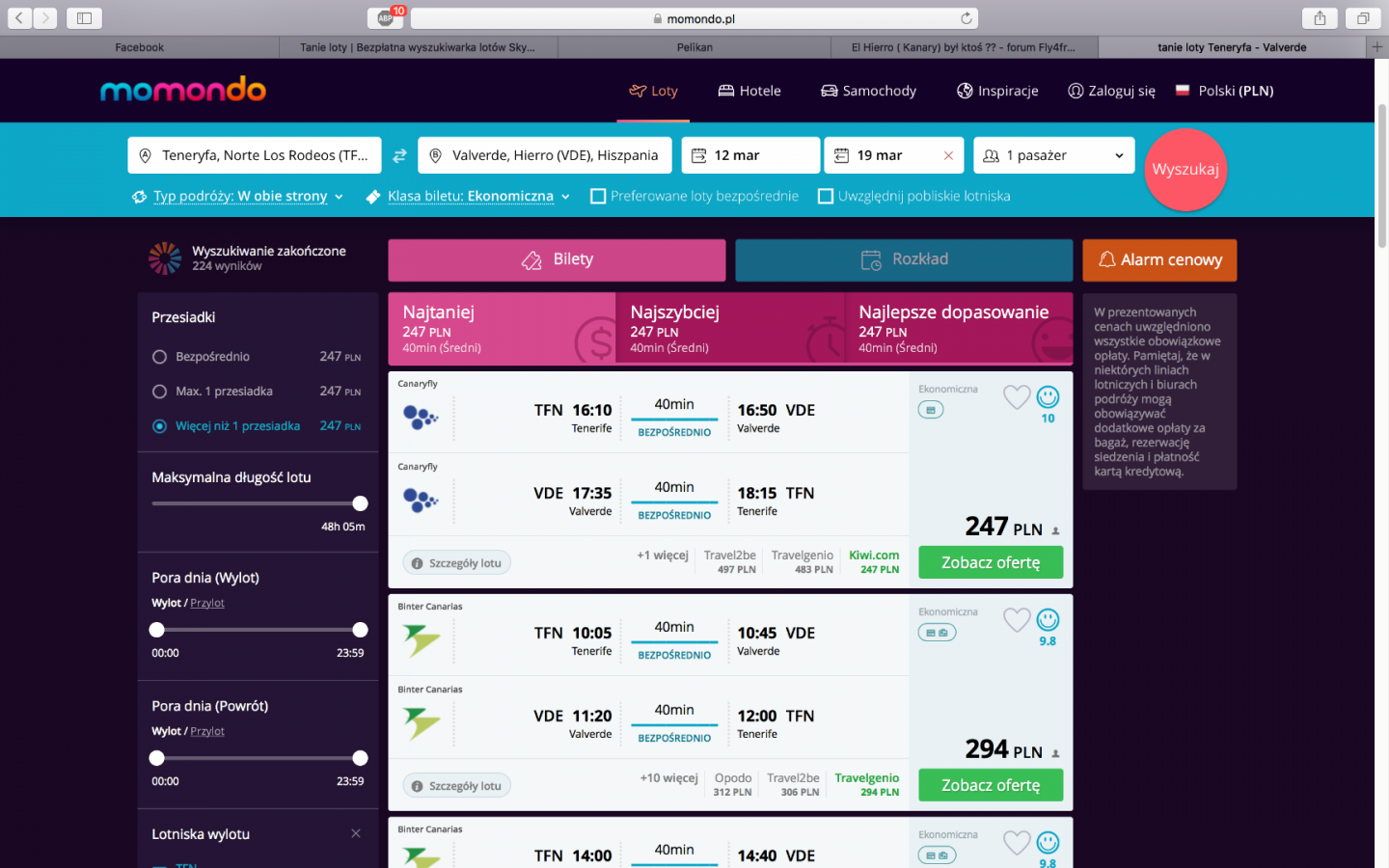Toggle the Safari sidebar
The image size is (1389, 868).
coord(84,17)
